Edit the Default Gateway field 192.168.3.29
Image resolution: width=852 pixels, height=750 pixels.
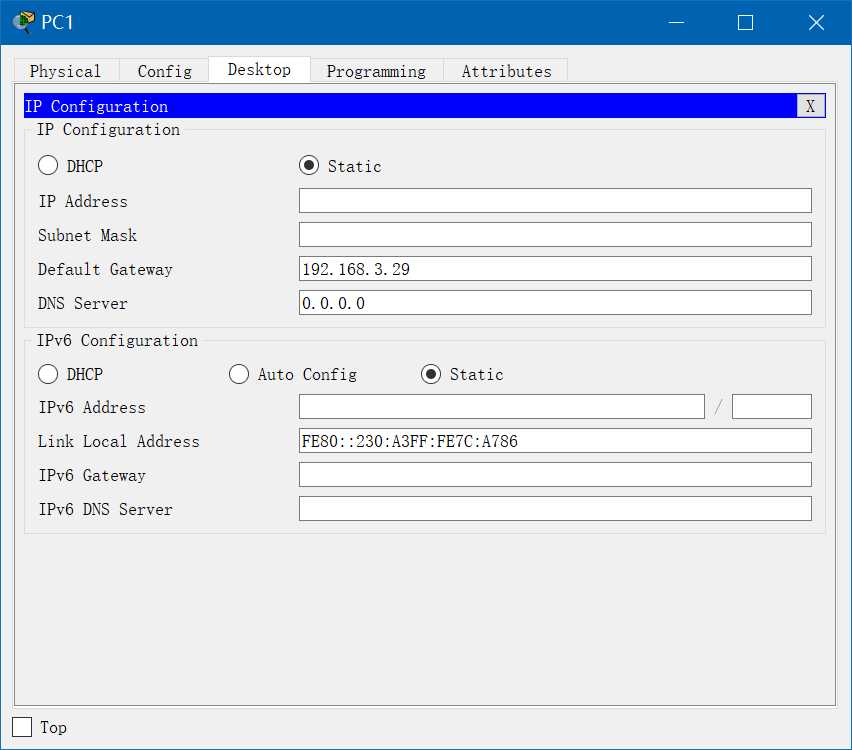(x=555, y=269)
